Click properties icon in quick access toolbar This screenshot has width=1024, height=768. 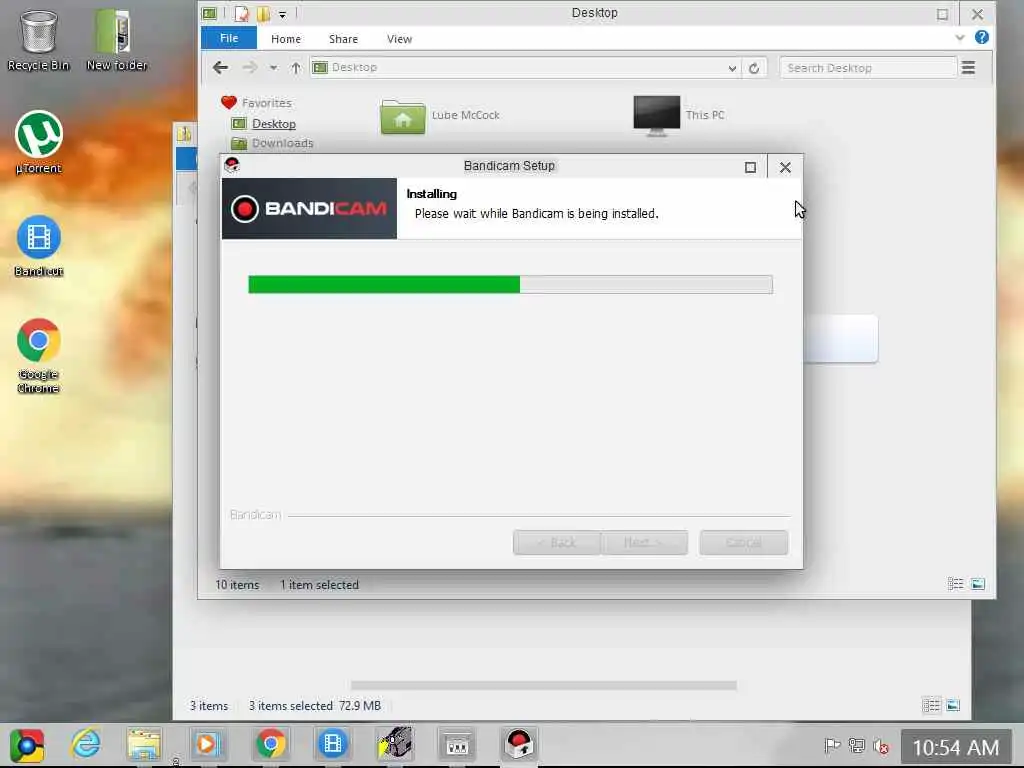point(242,13)
